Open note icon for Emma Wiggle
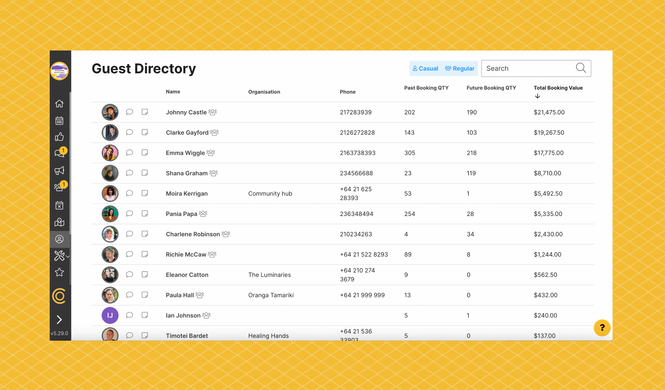Image resolution: width=665 pixels, height=390 pixels. 145,153
